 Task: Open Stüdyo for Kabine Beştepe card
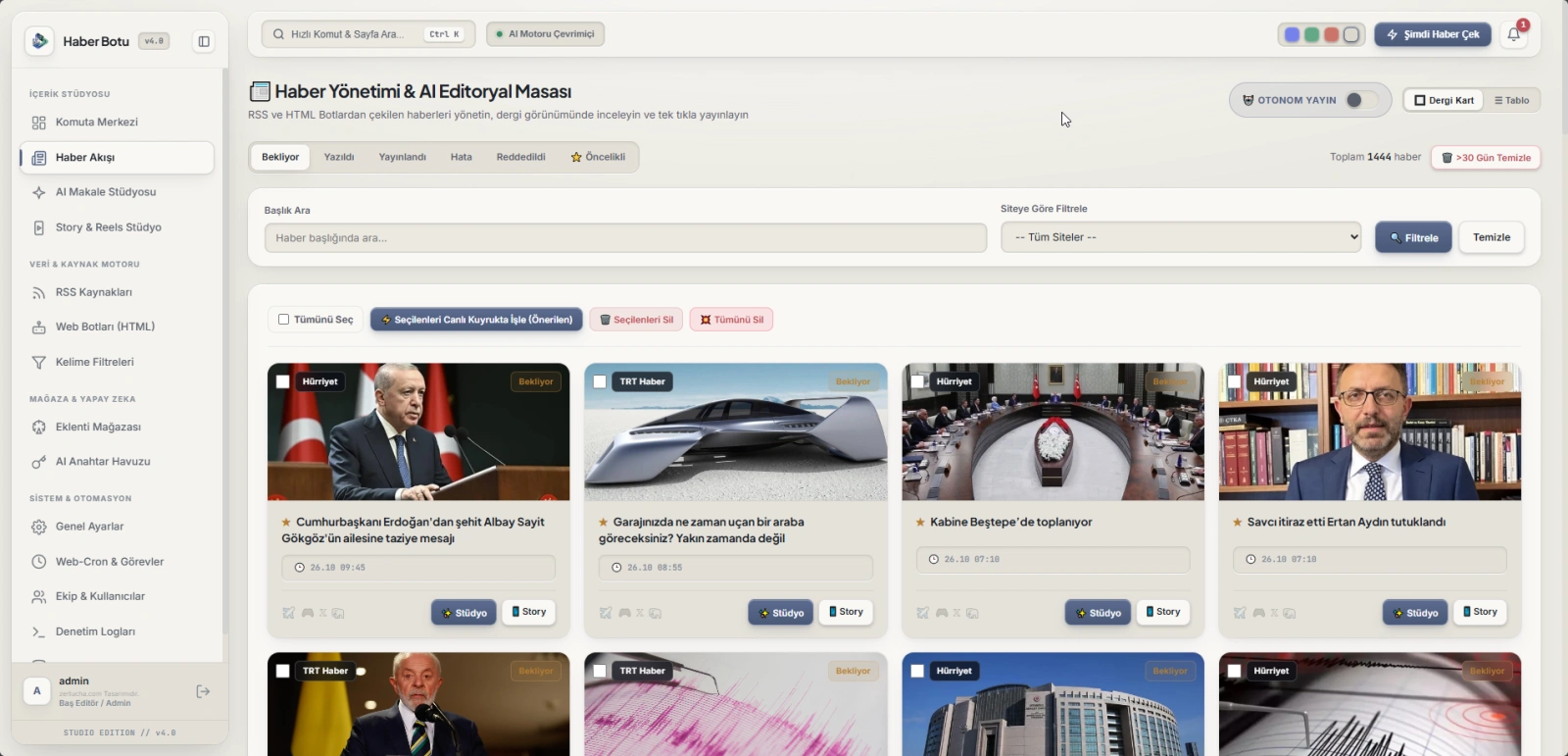coord(1098,613)
